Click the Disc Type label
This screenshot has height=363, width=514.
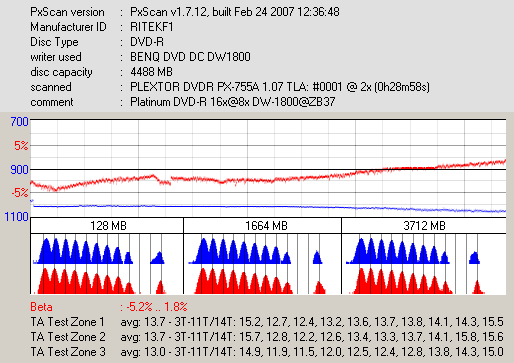54,42
